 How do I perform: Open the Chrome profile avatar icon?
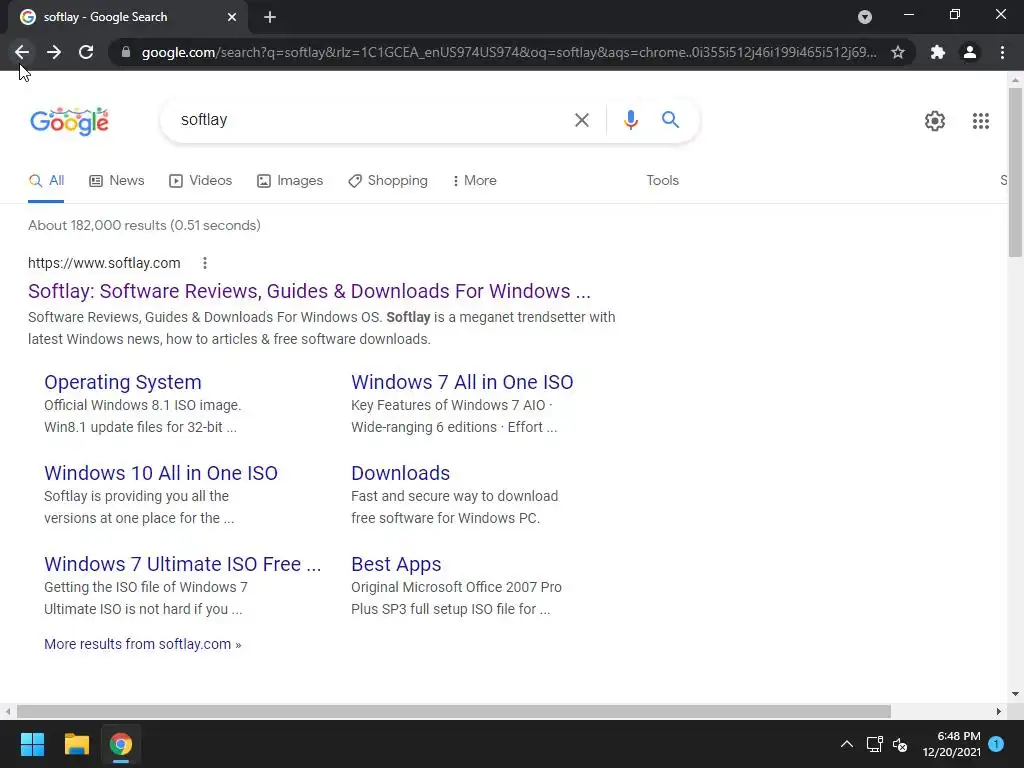(970, 52)
